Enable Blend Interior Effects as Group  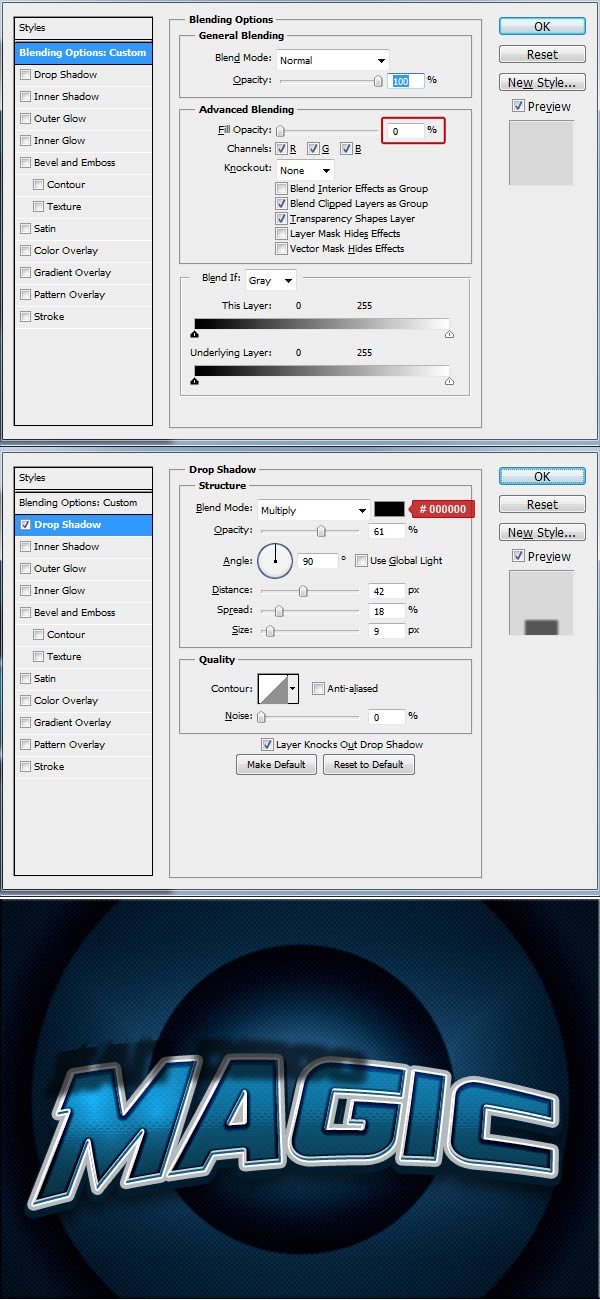282,189
